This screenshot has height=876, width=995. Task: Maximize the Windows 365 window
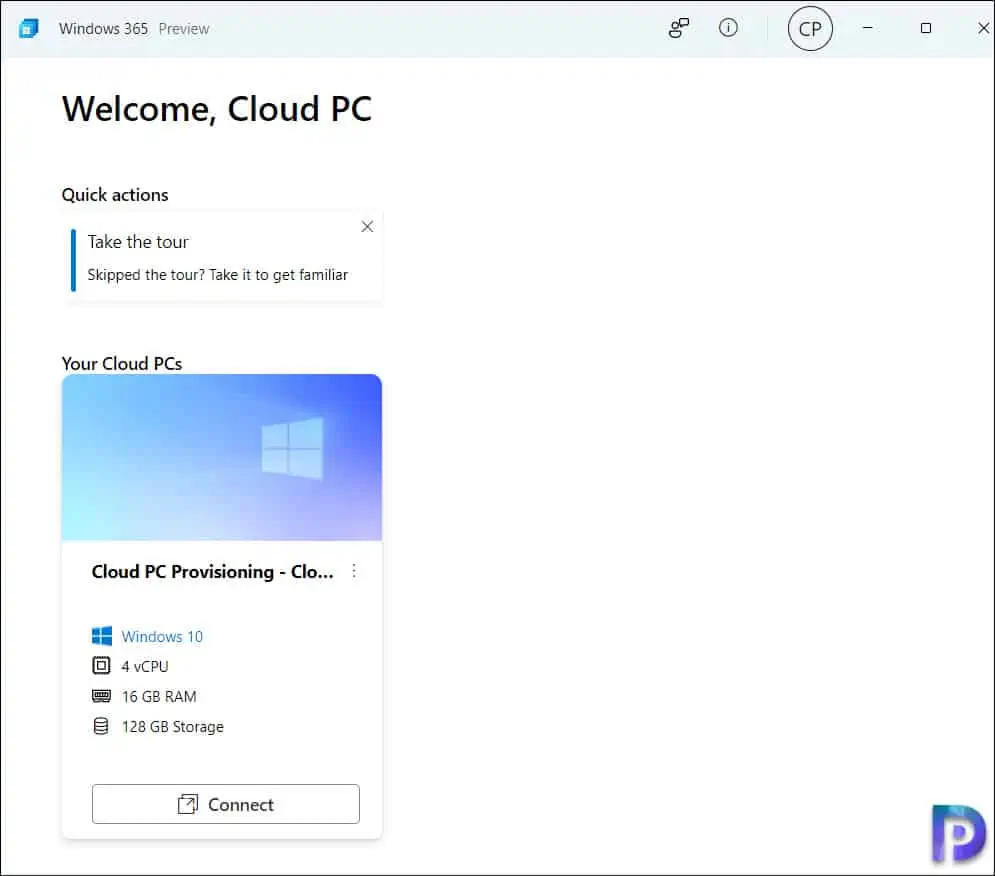tap(926, 28)
